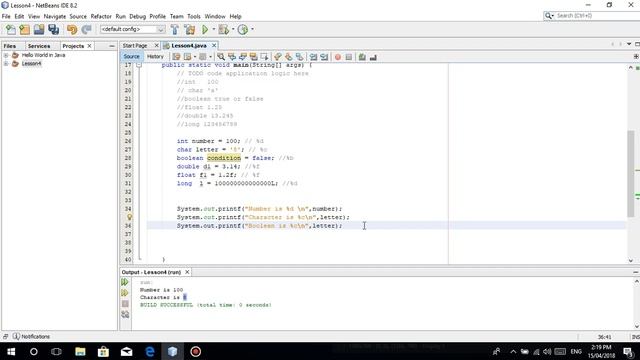
Task: Click Find Previous Occurrence icon
Action: coord(232,57)
